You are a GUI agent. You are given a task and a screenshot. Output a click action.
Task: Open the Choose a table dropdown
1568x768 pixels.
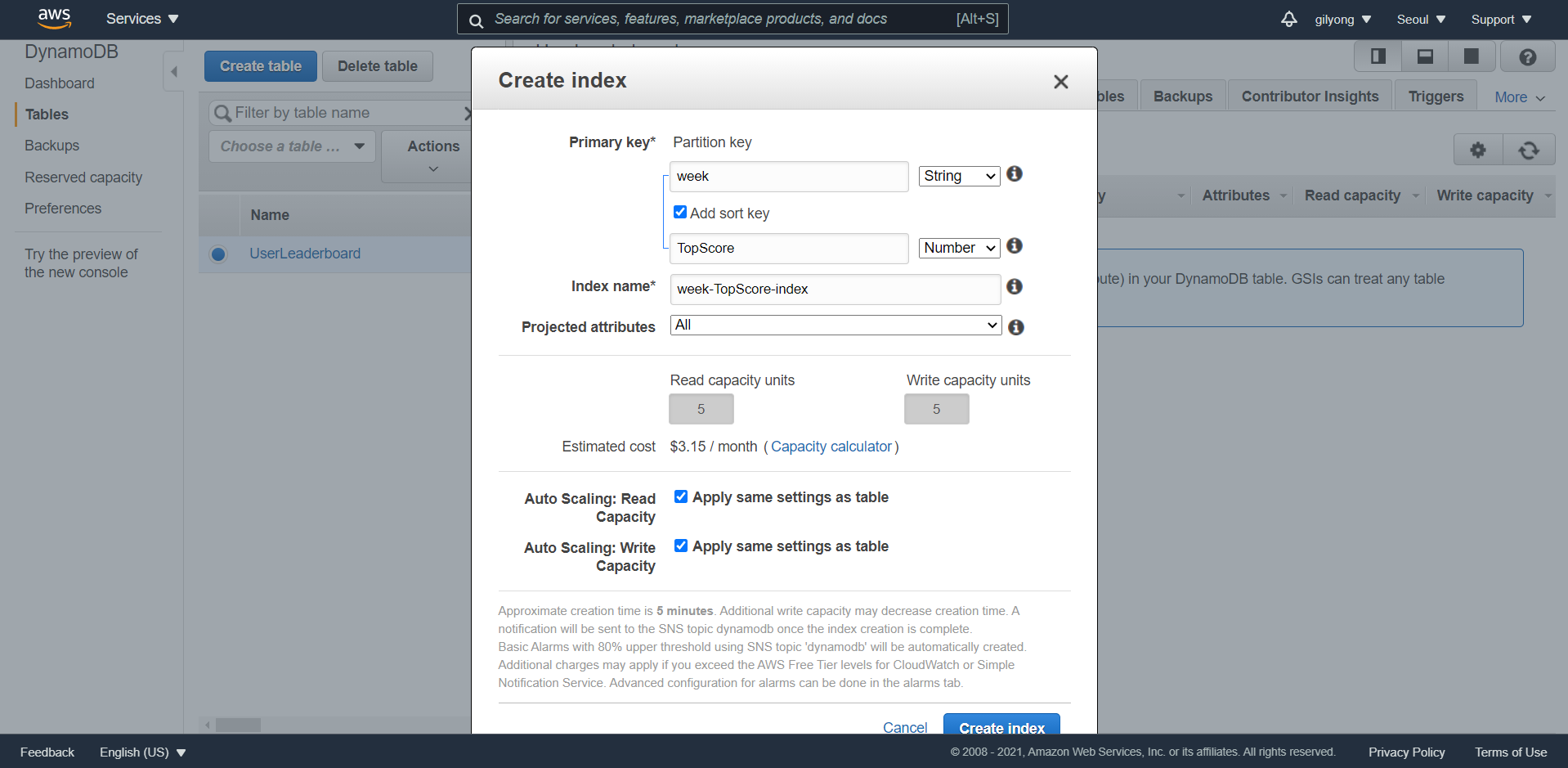click(292, 146)
